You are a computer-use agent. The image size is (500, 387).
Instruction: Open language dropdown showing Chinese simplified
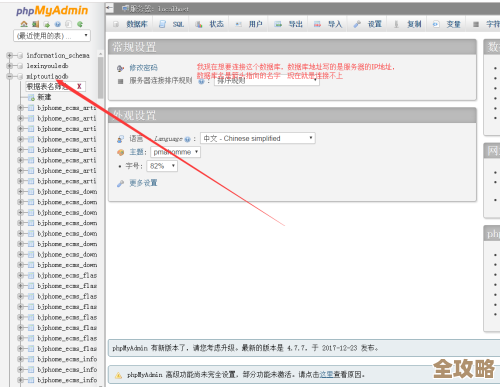pyautogui.click(x=258, y=138)
